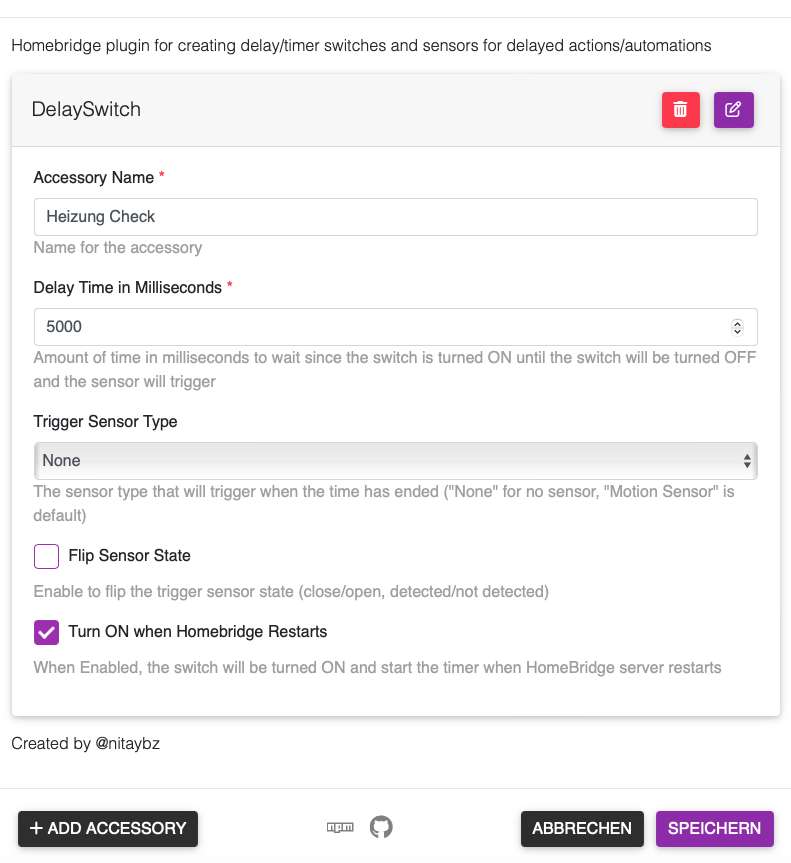Uncheck Turn ON when Homebridge Restarts
Image resolution: width=791 pixels, height=863 pixels.
(46, 632)
